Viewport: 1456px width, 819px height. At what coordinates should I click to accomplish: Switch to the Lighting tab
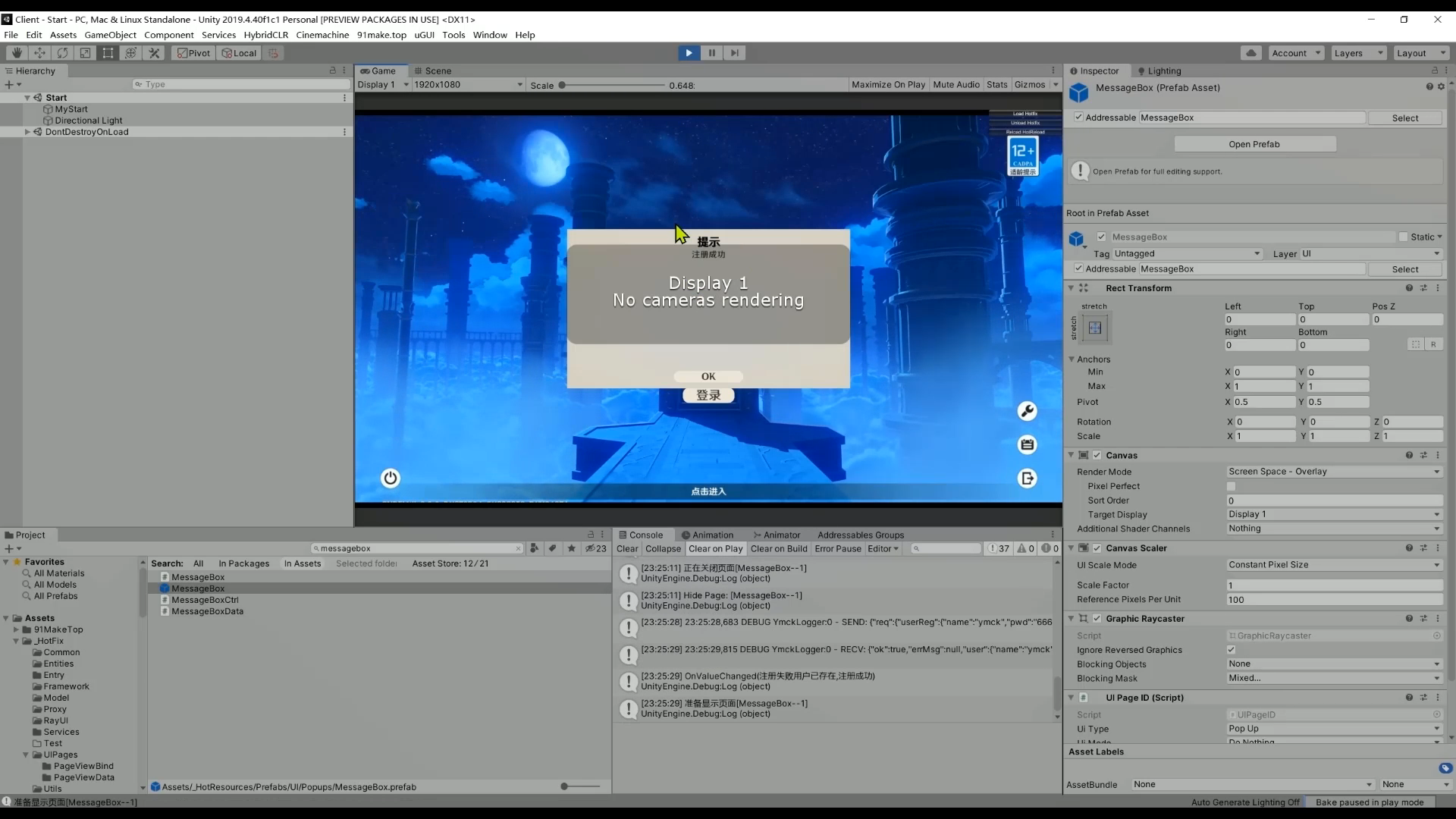1159,71
